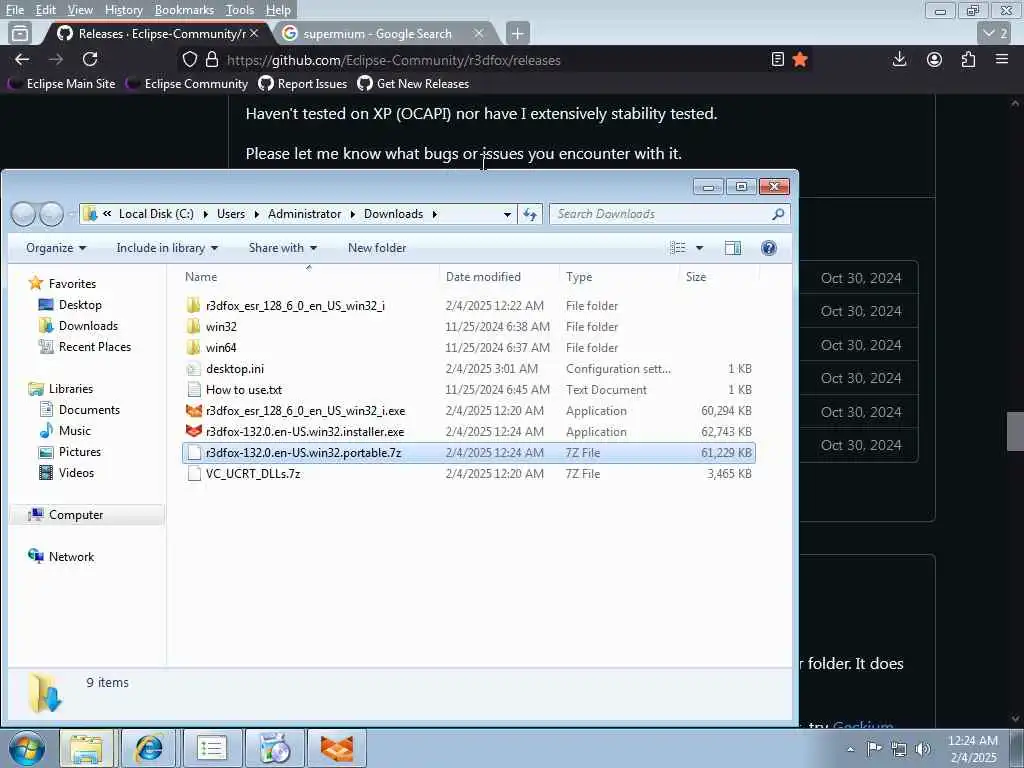Open the account profile icon

click(x=935, y=59)
